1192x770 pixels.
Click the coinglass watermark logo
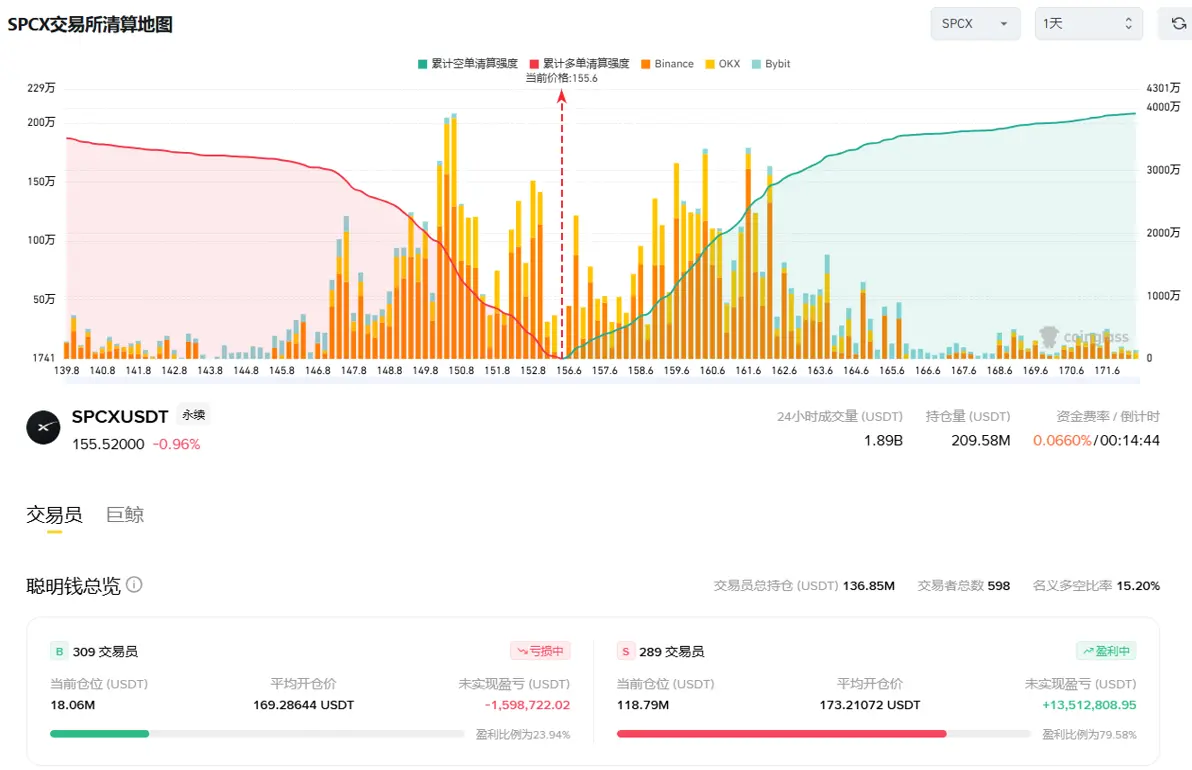[x=1084, y=337]
